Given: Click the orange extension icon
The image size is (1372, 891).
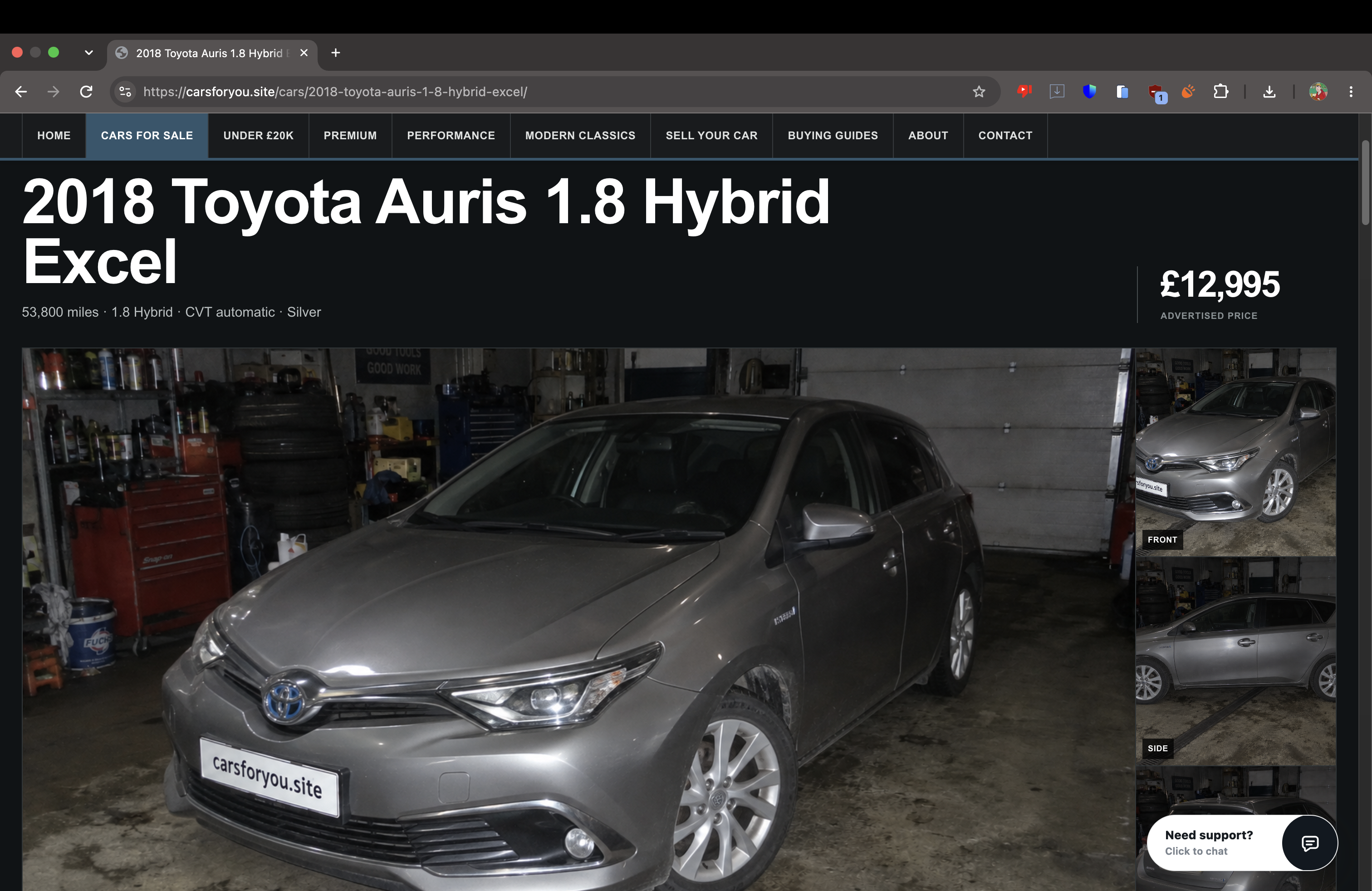Looking at the screenshot, I should [x=1187, y=91].
